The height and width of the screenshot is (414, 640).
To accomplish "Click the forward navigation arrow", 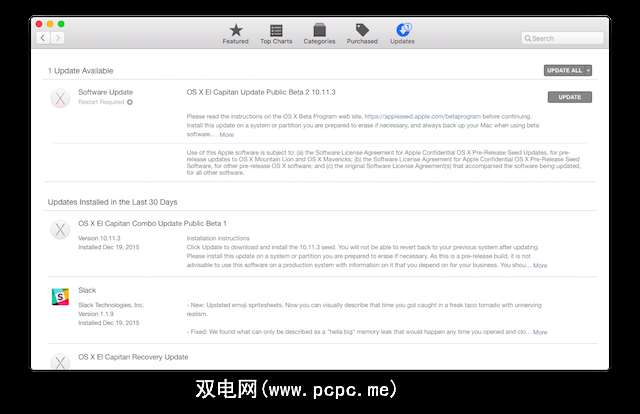I will 58,38.
